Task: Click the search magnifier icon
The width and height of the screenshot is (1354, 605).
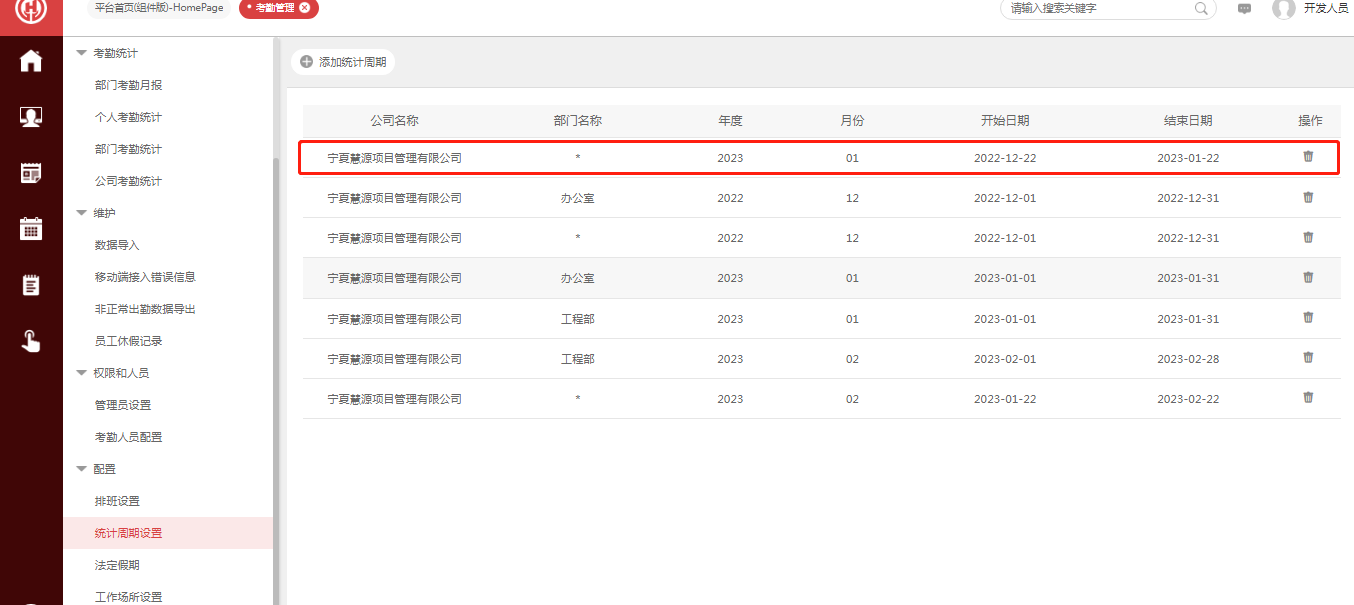Action: coord(1201,8)
